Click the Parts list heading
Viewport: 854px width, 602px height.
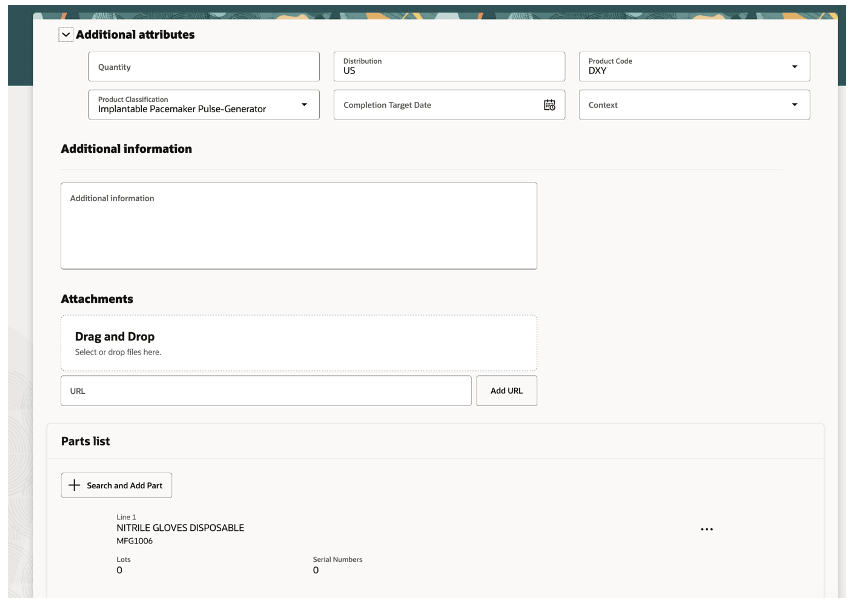tap(86, 441)
